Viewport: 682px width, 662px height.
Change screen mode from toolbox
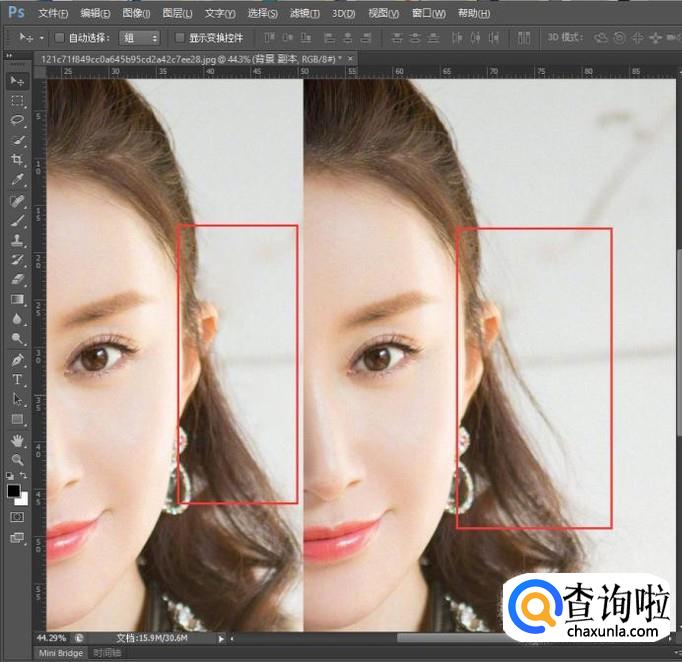pos(17,538)
